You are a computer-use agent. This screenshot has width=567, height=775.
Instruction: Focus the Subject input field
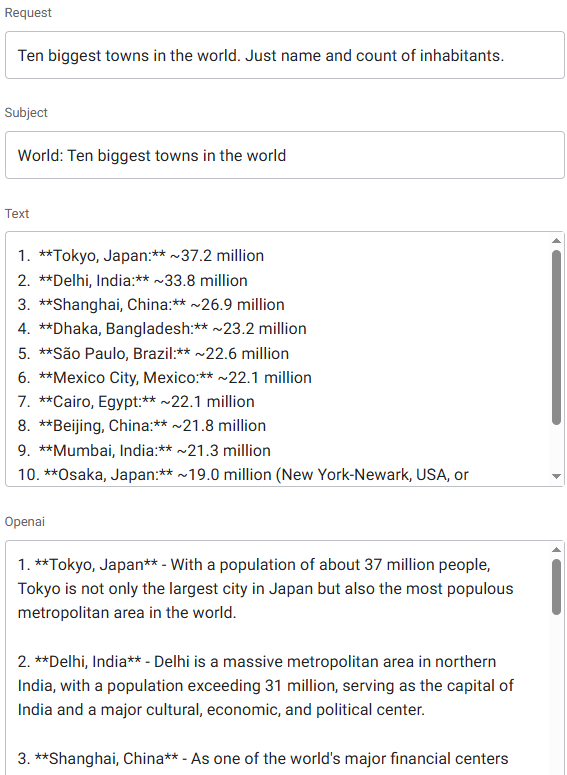click(x=285, y=155)
